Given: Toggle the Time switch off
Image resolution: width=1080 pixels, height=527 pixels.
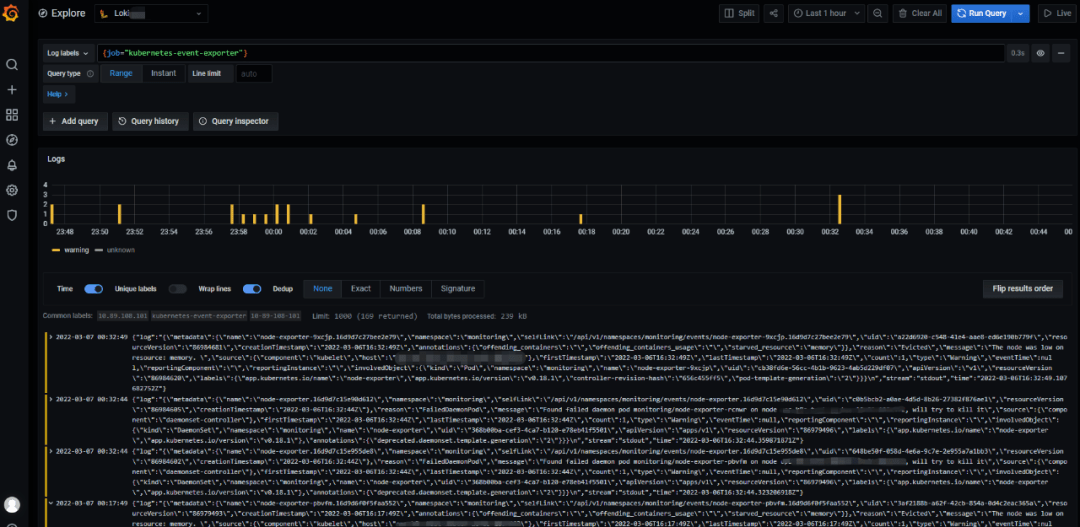Looking at the screenshot, I should coord(93,289).
